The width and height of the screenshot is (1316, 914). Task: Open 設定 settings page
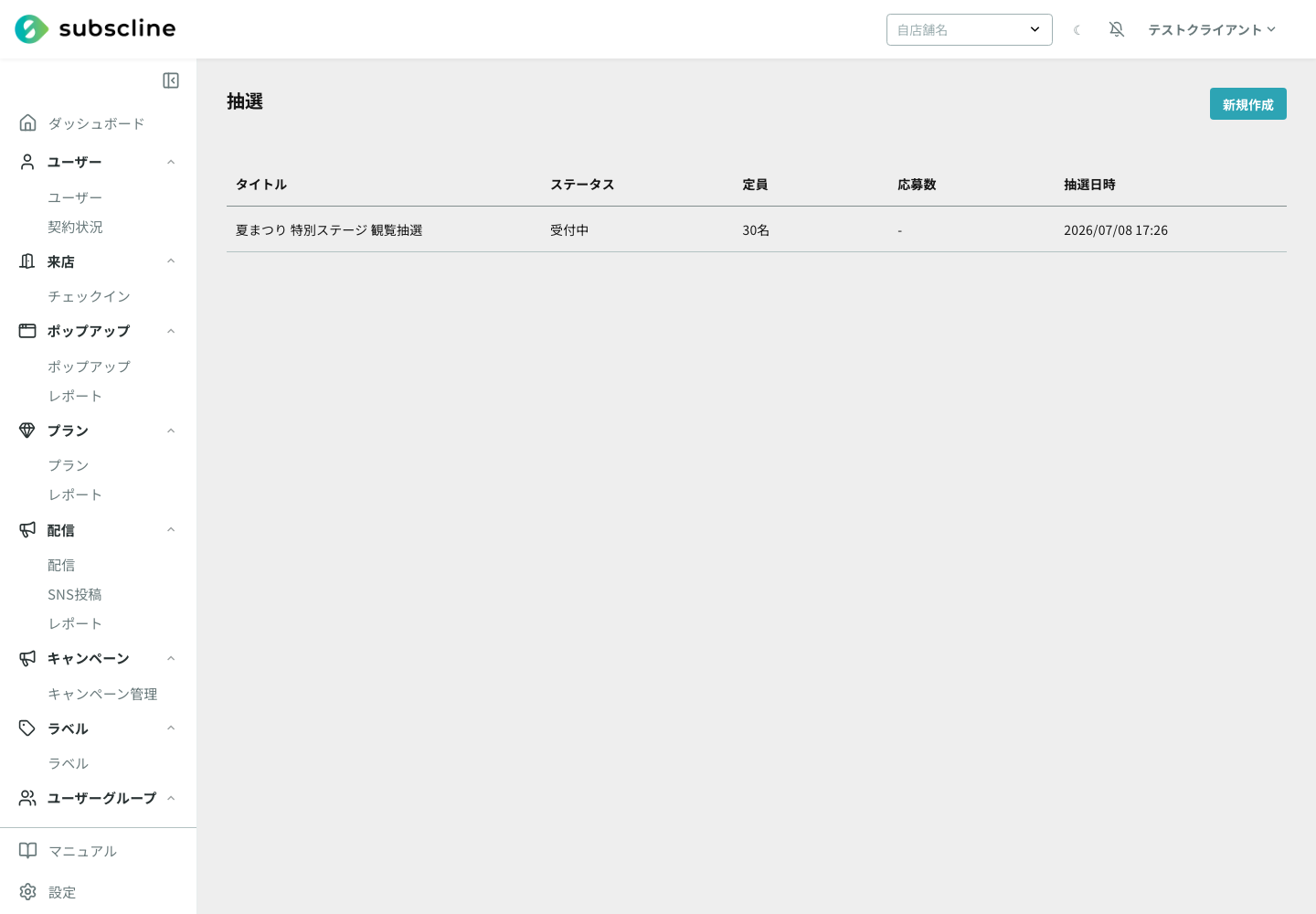pos(62,892)
